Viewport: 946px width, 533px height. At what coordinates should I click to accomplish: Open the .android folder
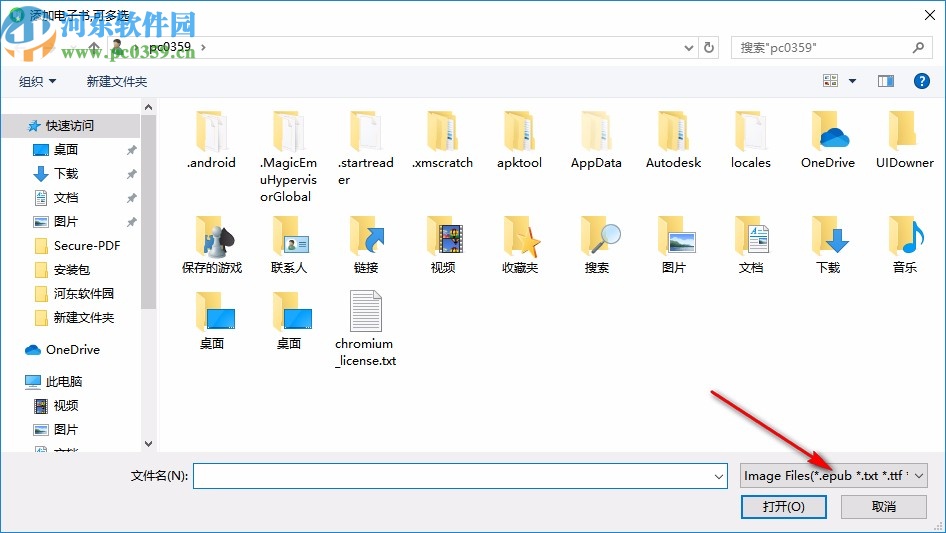point(211,139)
